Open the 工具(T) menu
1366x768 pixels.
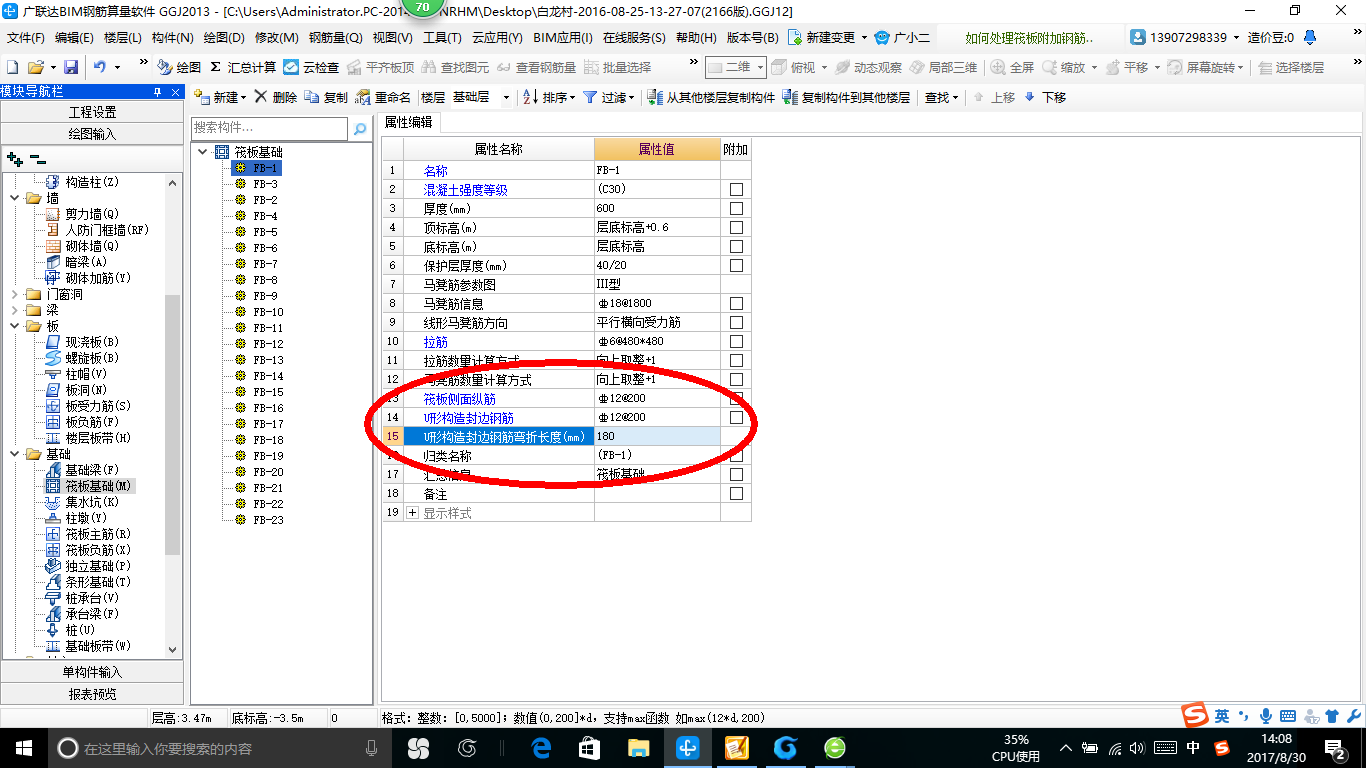442,37
